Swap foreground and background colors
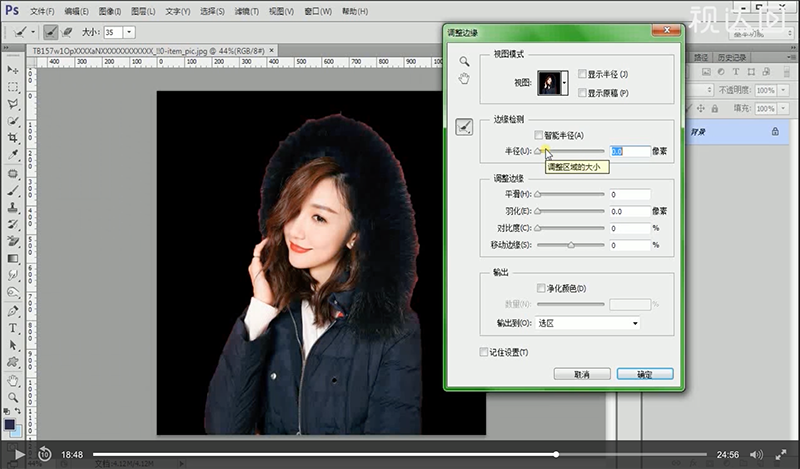The height and width of the screenshot is (469, 800). [x=18, y=411]
